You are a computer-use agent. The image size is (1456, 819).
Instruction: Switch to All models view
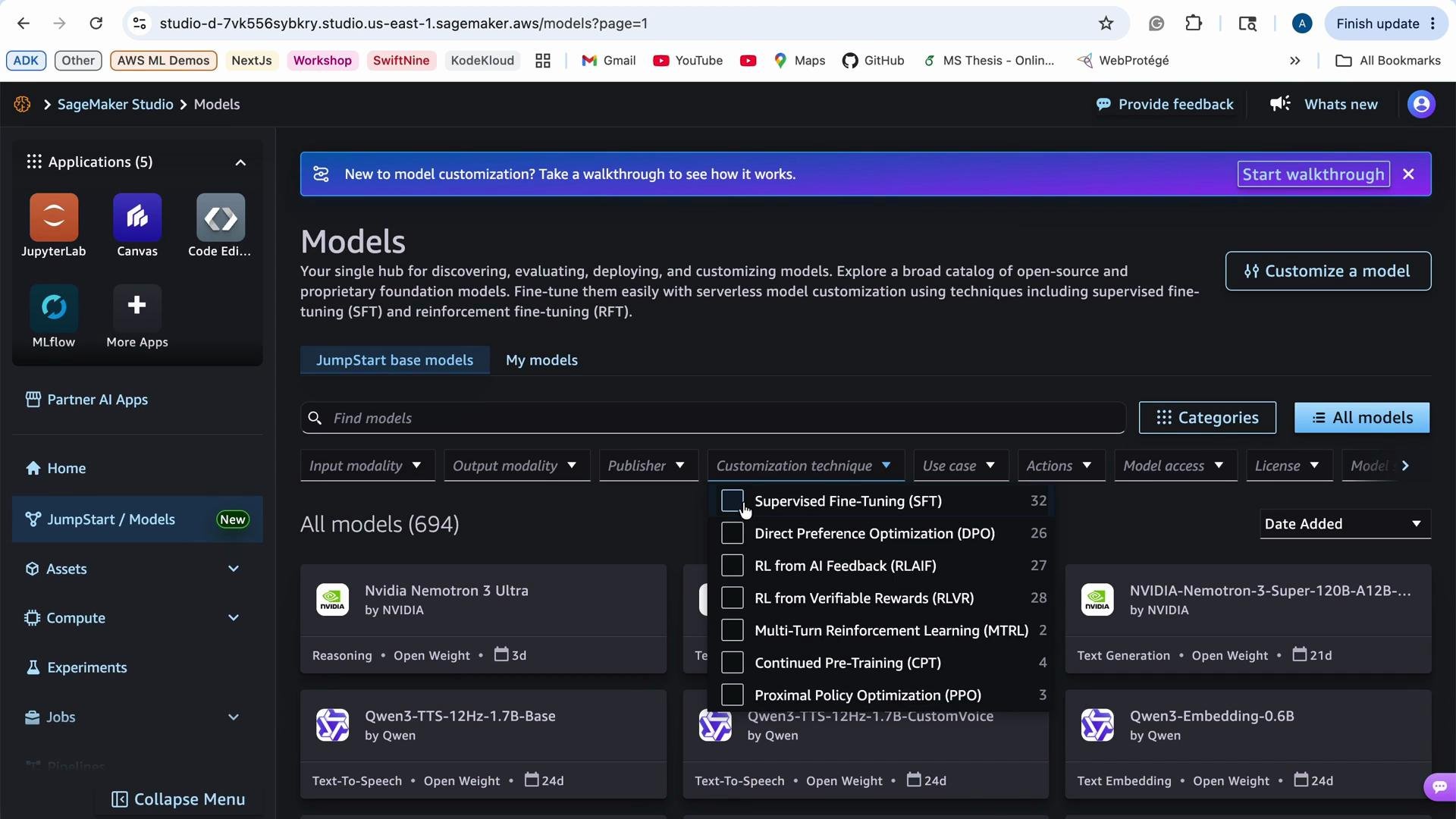coord(1362,418)
